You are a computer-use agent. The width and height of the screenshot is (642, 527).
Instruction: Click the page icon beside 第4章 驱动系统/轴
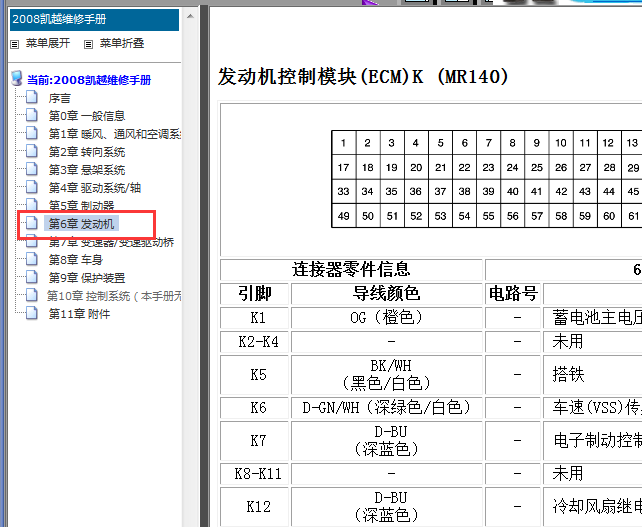pos(32,187)
